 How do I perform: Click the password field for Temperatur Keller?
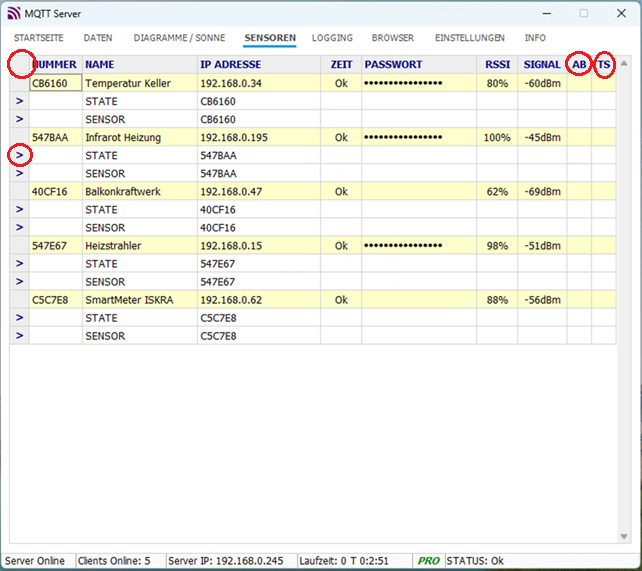pyautogui.click(x=418, y=83)
